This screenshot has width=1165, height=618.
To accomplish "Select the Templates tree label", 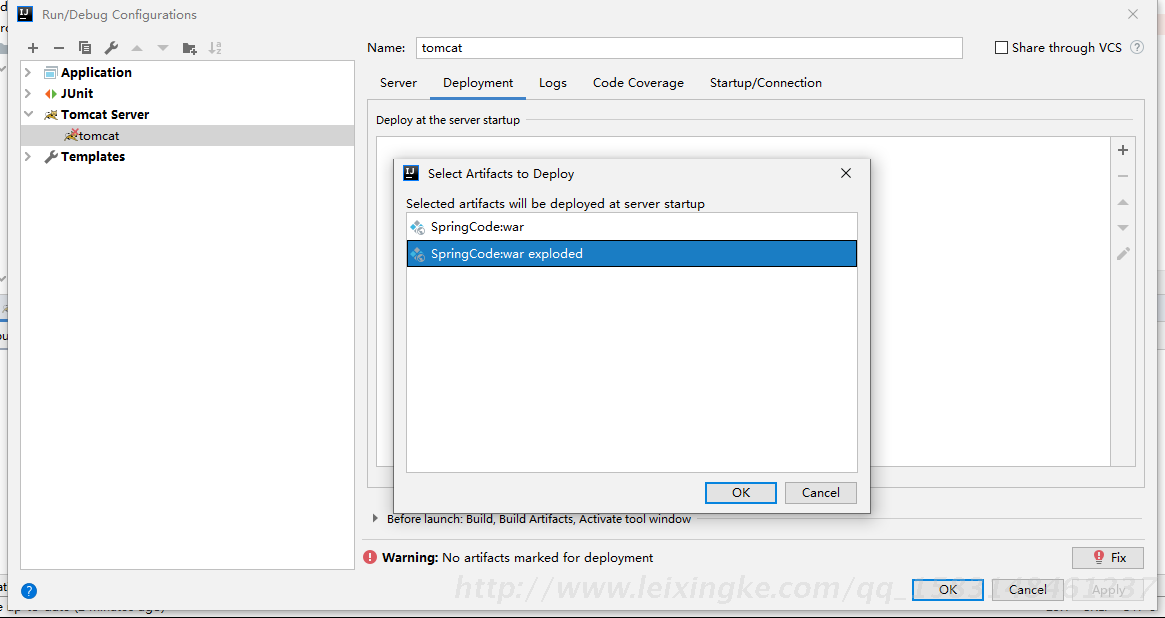I will tap(93, 157).
